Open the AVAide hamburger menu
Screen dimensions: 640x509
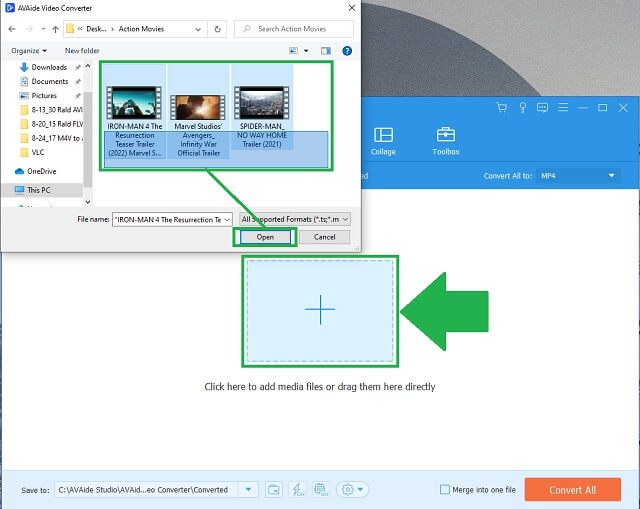pos(563,107)
